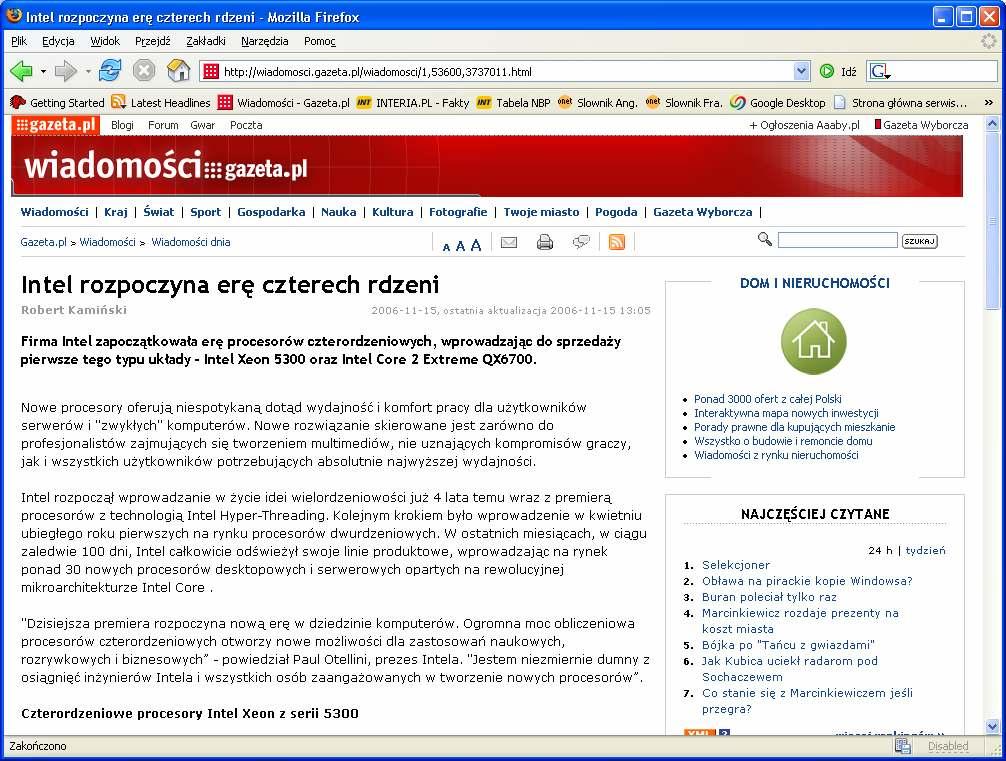
Task: Click the green Go (Idź) icon
Action: [x=827, y=71]
